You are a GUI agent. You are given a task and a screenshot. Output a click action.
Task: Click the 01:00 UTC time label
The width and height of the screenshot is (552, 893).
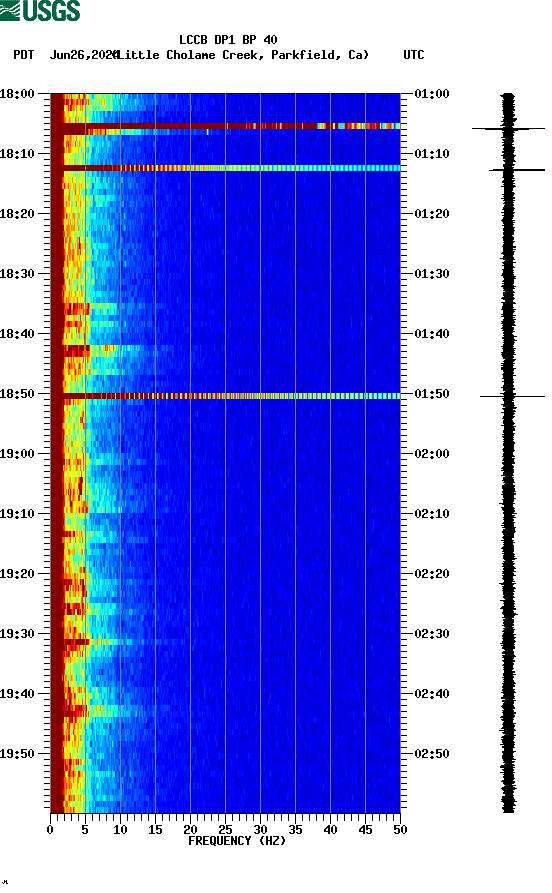[x=432, y=93]
